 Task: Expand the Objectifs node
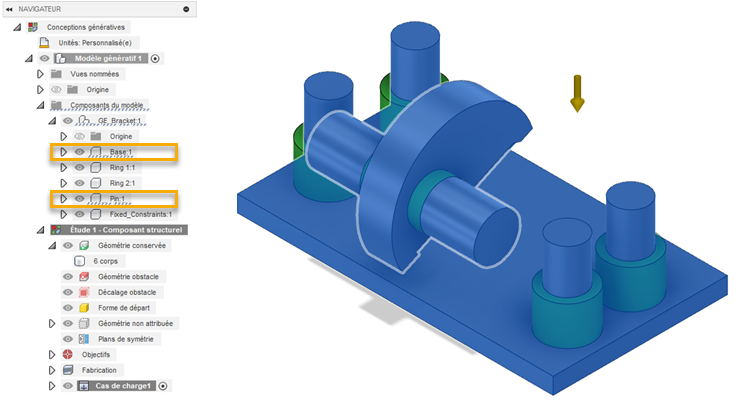pos(52,354)
